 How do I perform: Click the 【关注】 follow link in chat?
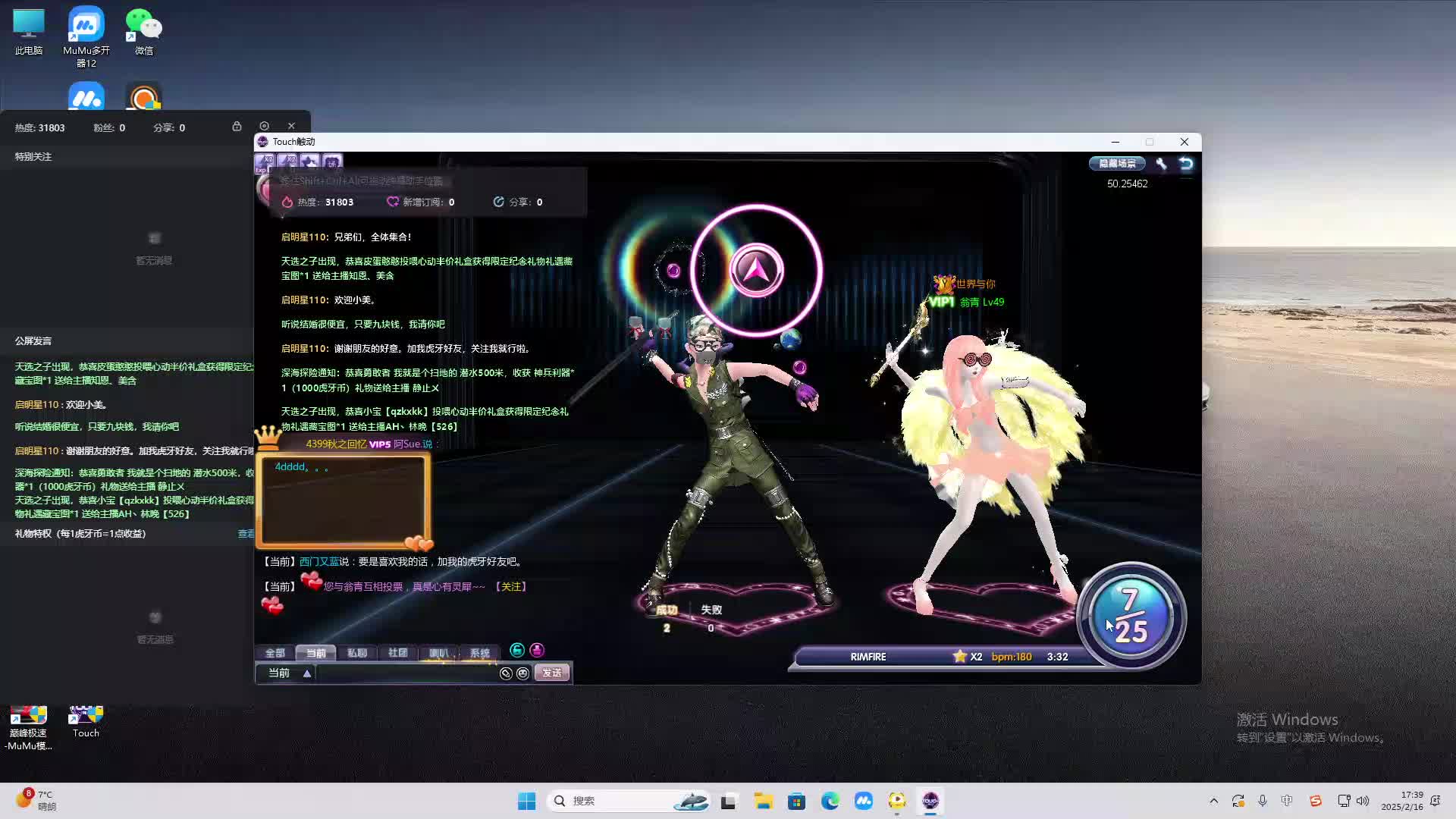click(x=510, y=587)
